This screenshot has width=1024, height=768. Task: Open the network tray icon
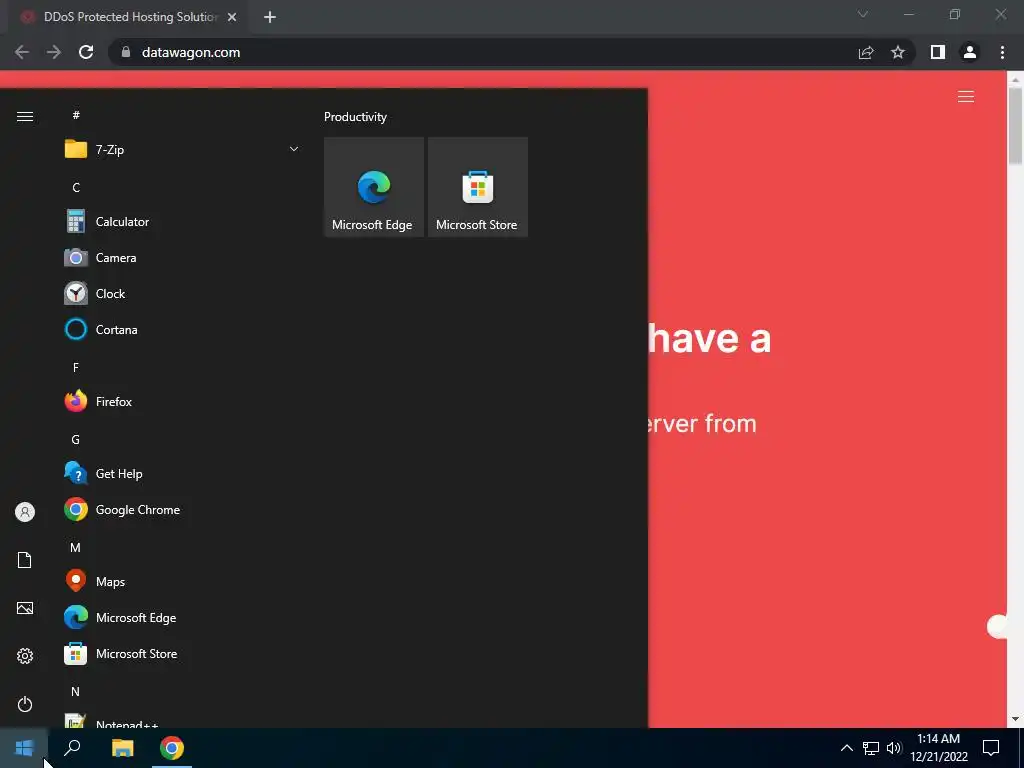coord(871,748)
